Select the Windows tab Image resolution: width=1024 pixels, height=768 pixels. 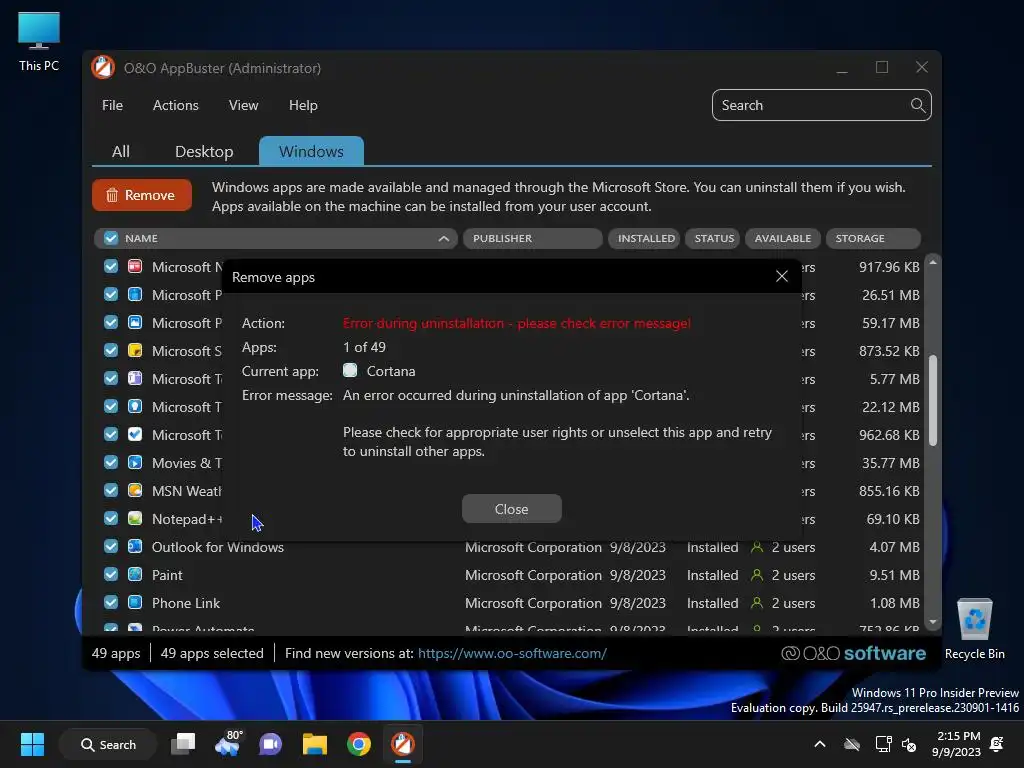pyautogui.click(x=311, y=152)
